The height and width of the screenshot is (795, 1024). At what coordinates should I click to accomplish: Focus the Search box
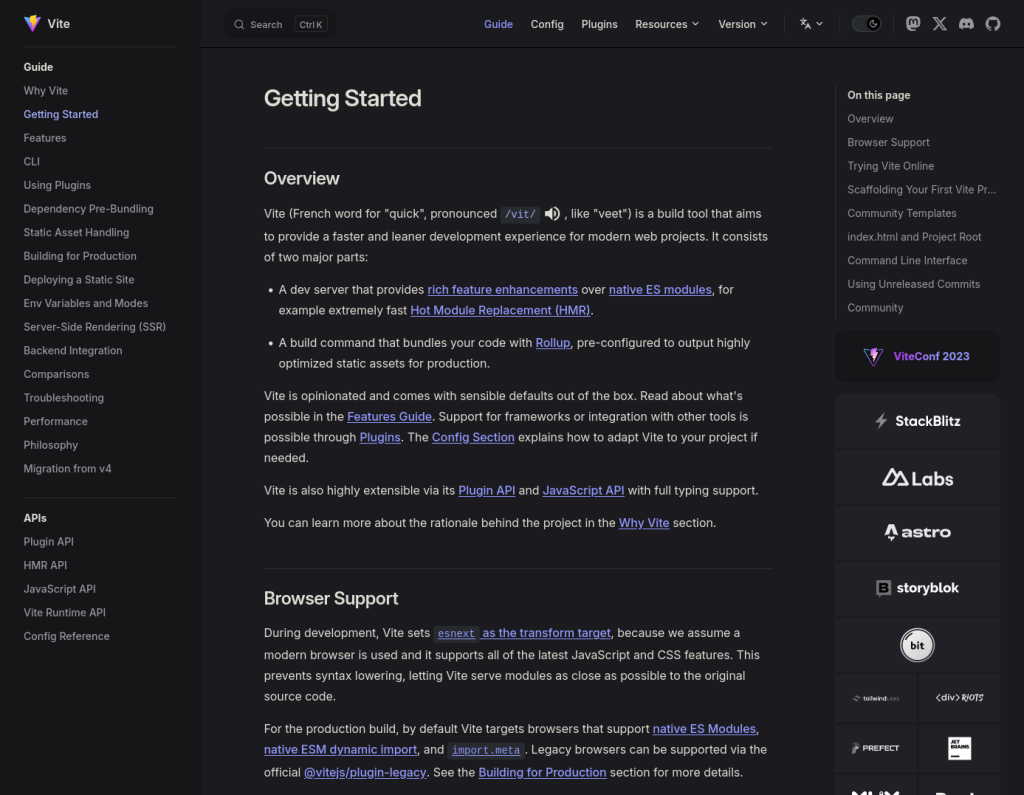tap(280, 24)
